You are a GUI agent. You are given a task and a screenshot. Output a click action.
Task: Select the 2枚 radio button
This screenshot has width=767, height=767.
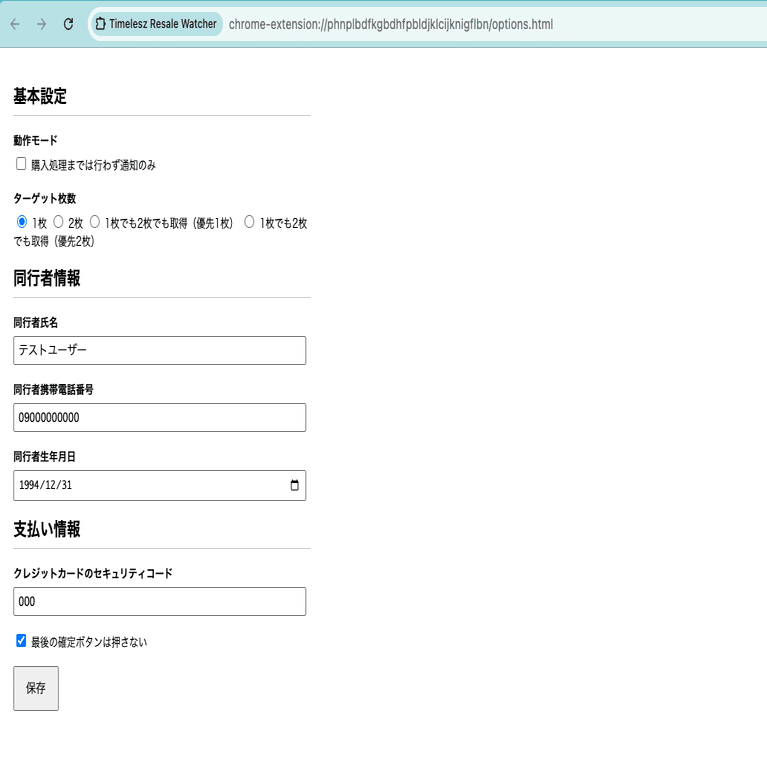point(58,222)
